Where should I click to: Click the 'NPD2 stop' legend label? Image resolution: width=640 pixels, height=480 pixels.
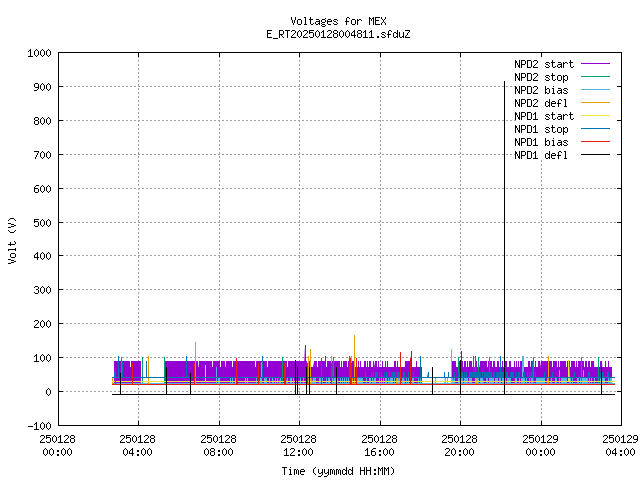click(x=541, y=77)
